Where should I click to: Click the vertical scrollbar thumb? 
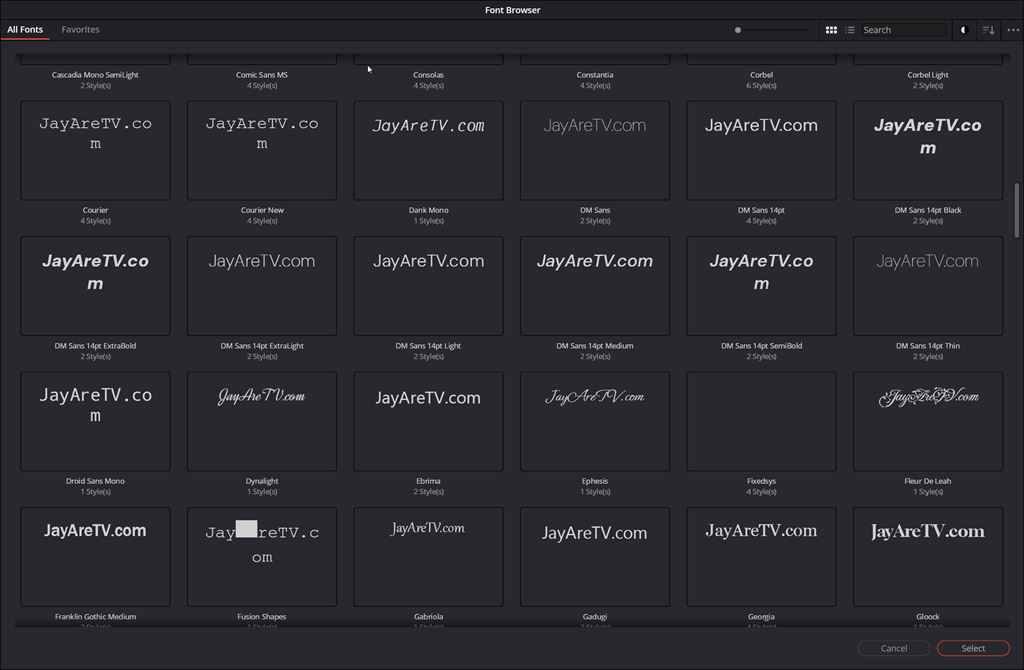click(x=1017, y=210)
